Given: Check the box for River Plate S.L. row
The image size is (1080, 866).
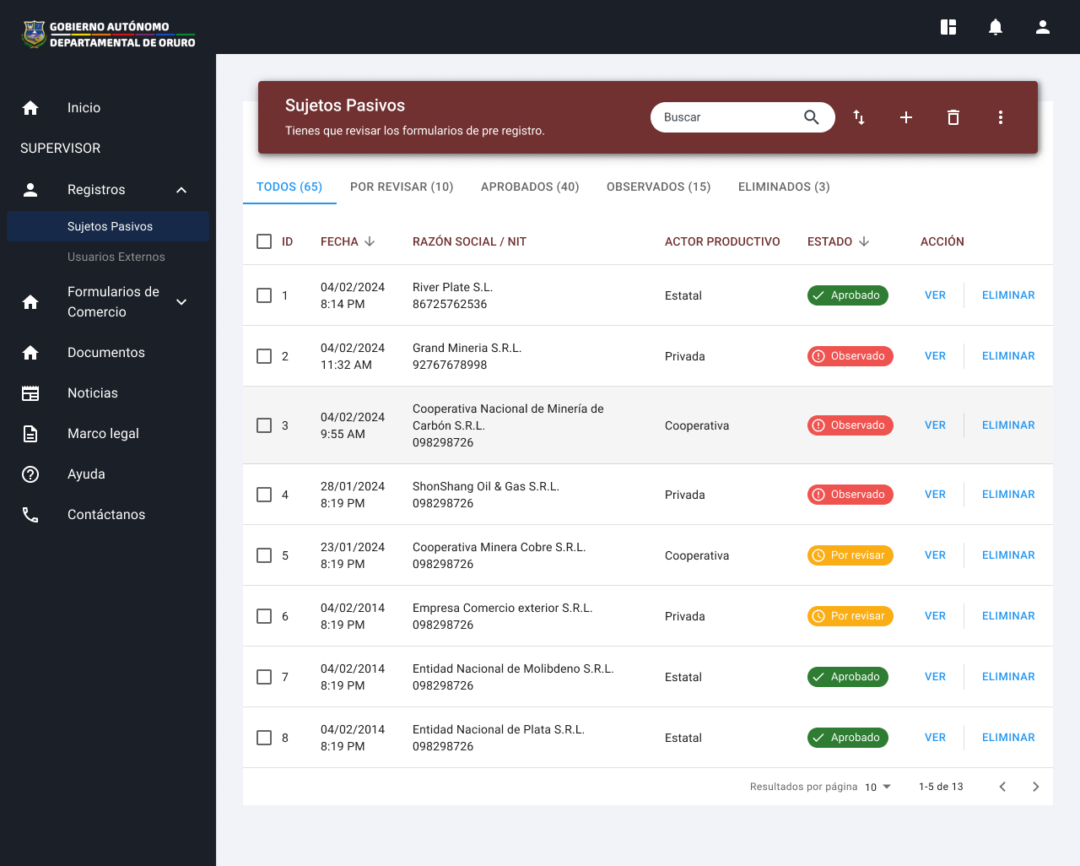Looking at the screenshot, I should tap(264, 296).
